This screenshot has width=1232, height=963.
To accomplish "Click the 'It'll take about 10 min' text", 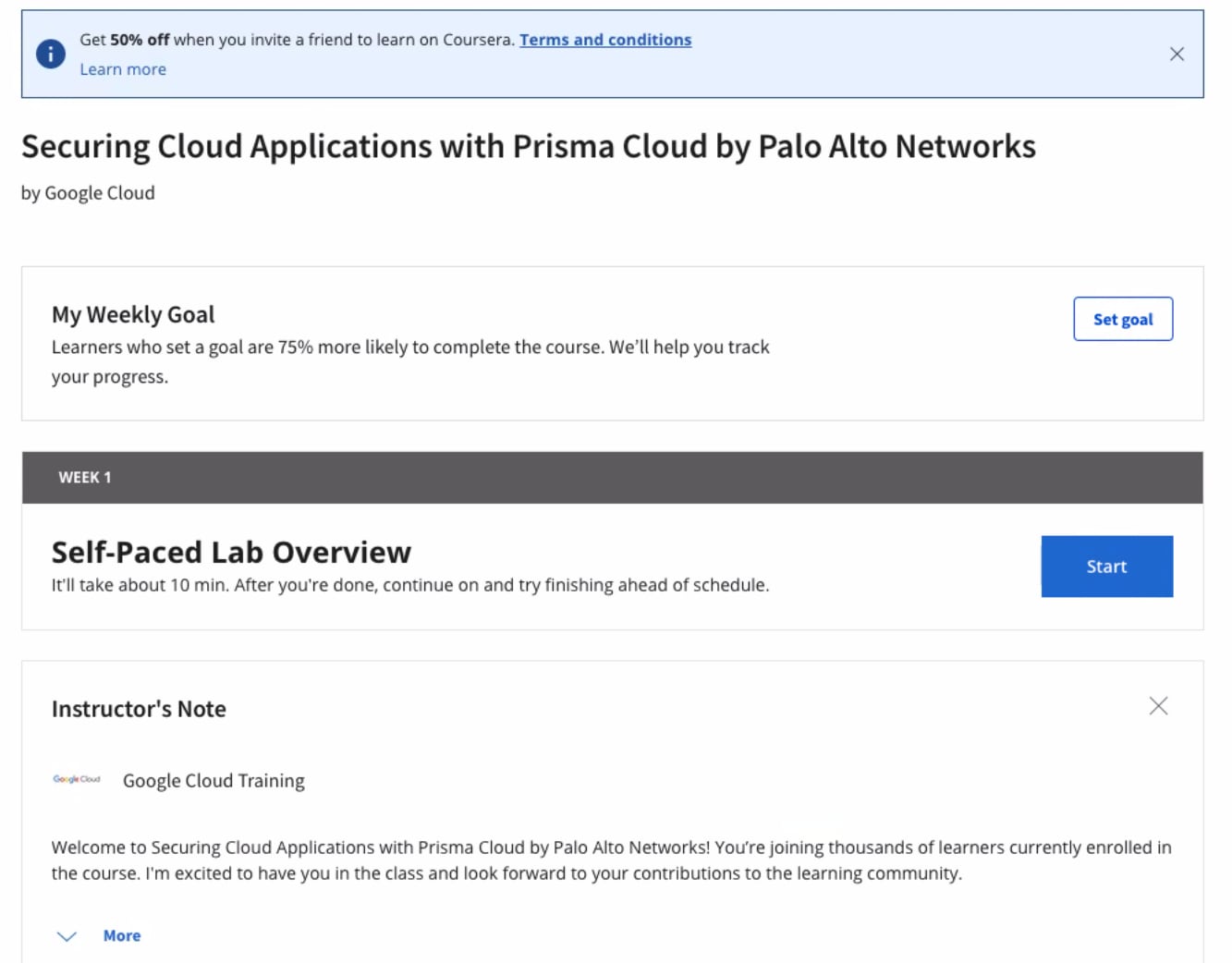I will coord(410,585).
